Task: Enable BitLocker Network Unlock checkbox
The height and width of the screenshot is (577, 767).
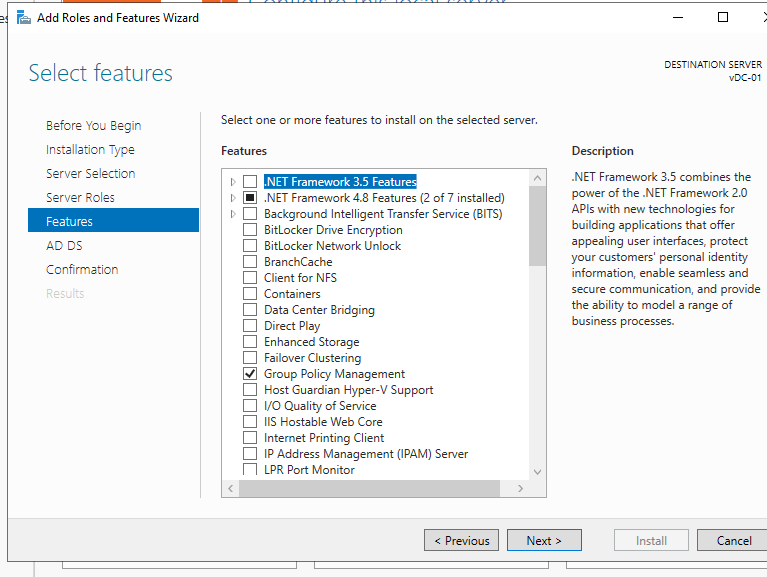Action: (250, 246)
